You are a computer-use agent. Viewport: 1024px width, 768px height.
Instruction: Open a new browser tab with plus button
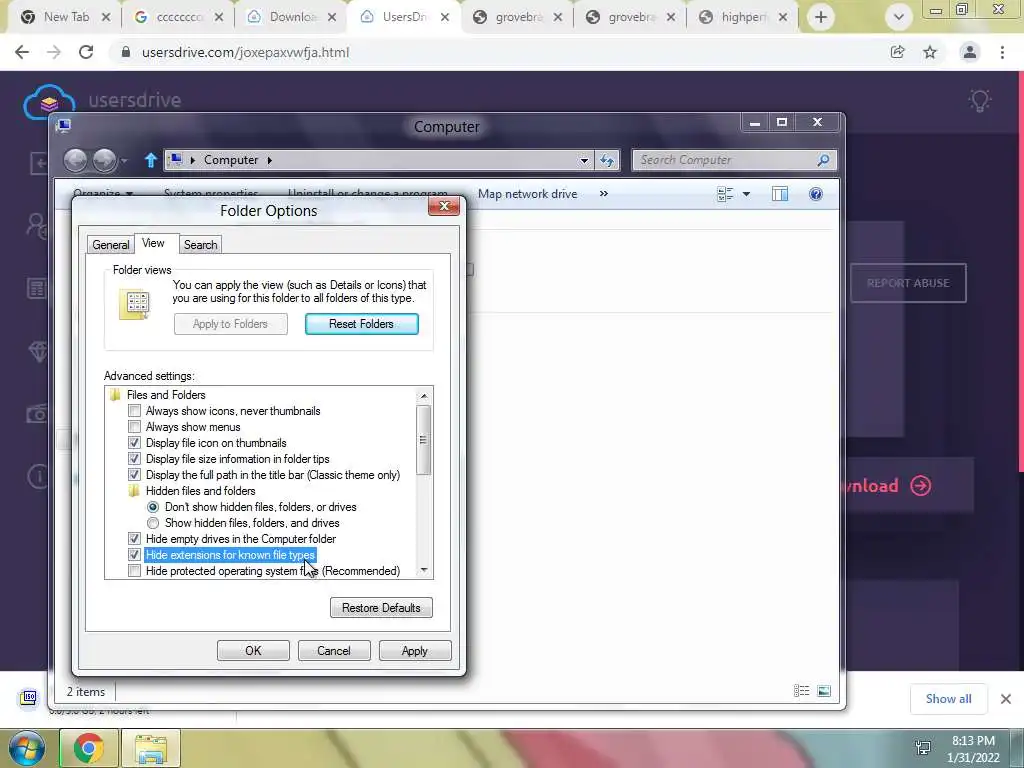(x=821, y=17)
